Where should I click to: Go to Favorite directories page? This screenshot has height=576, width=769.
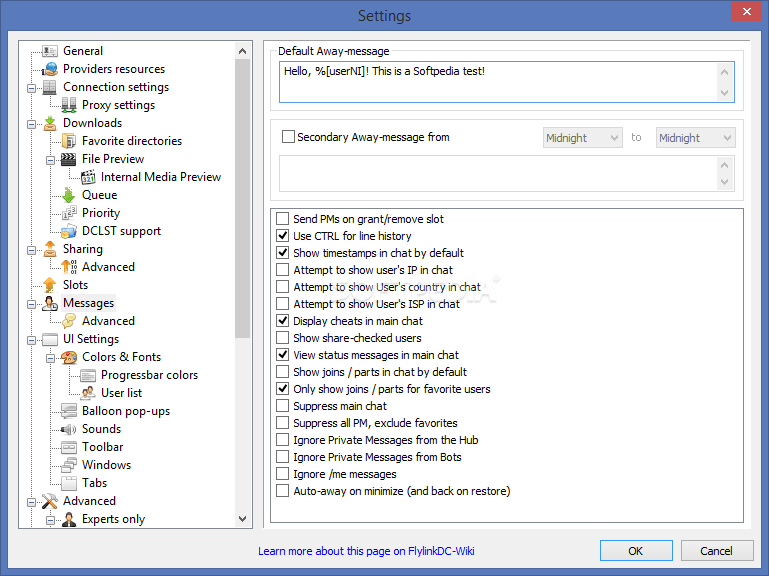point(132,141)
